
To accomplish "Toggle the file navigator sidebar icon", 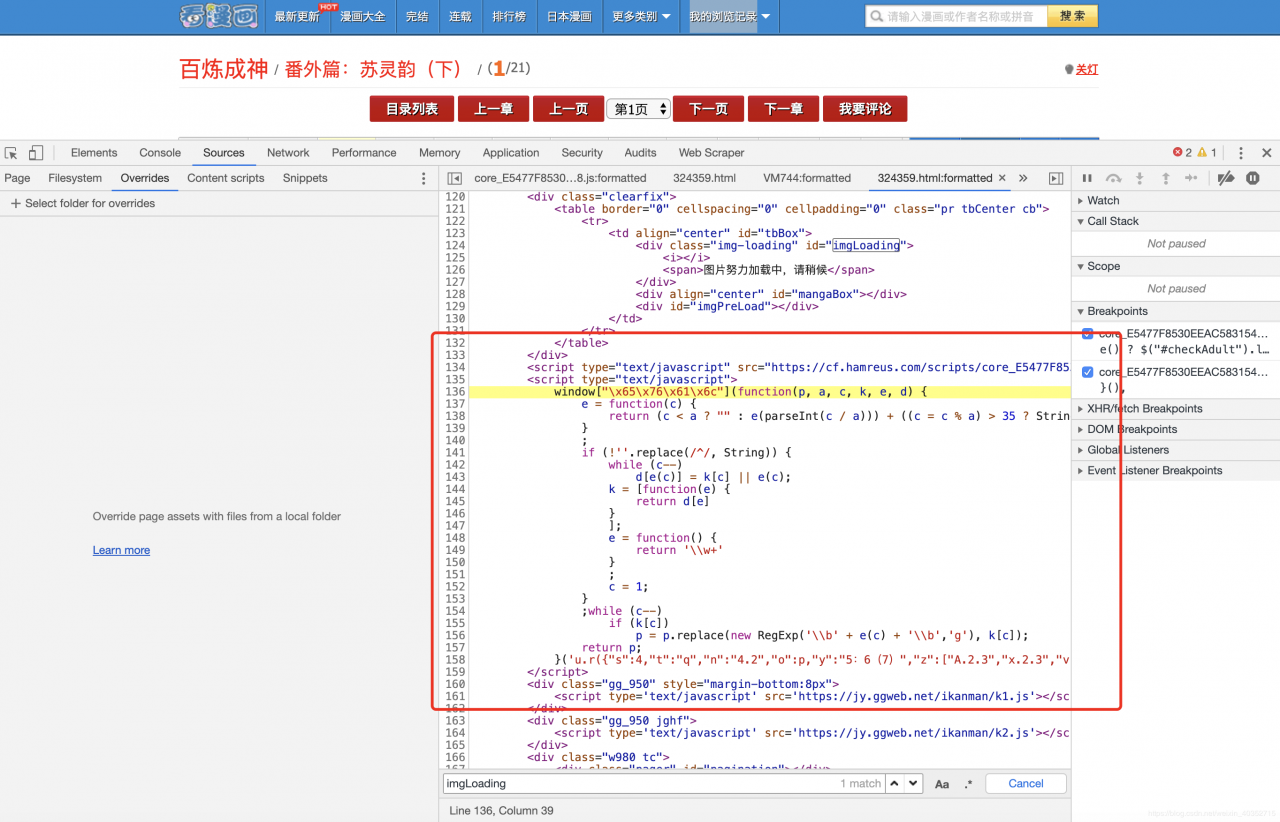I will click(x=454, y=178).
